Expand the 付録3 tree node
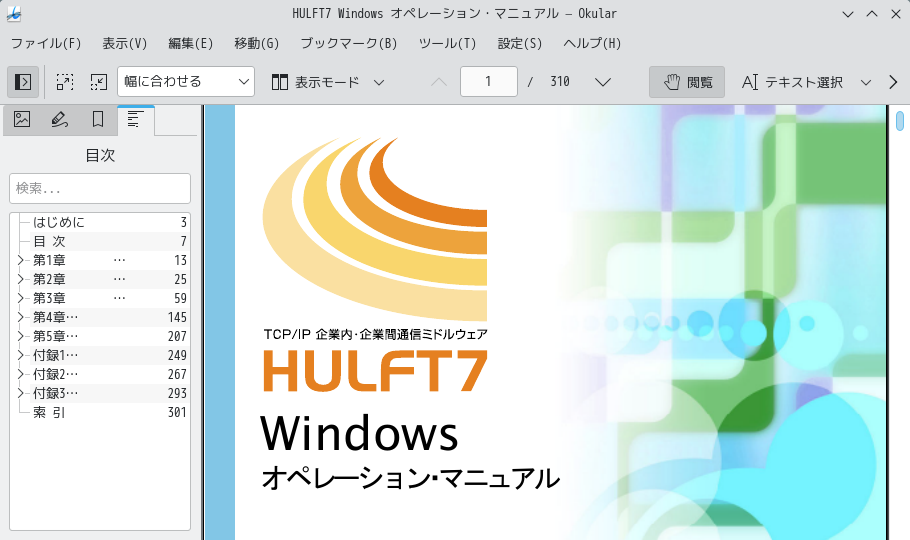The image size is (910, 540). [20, 393]
